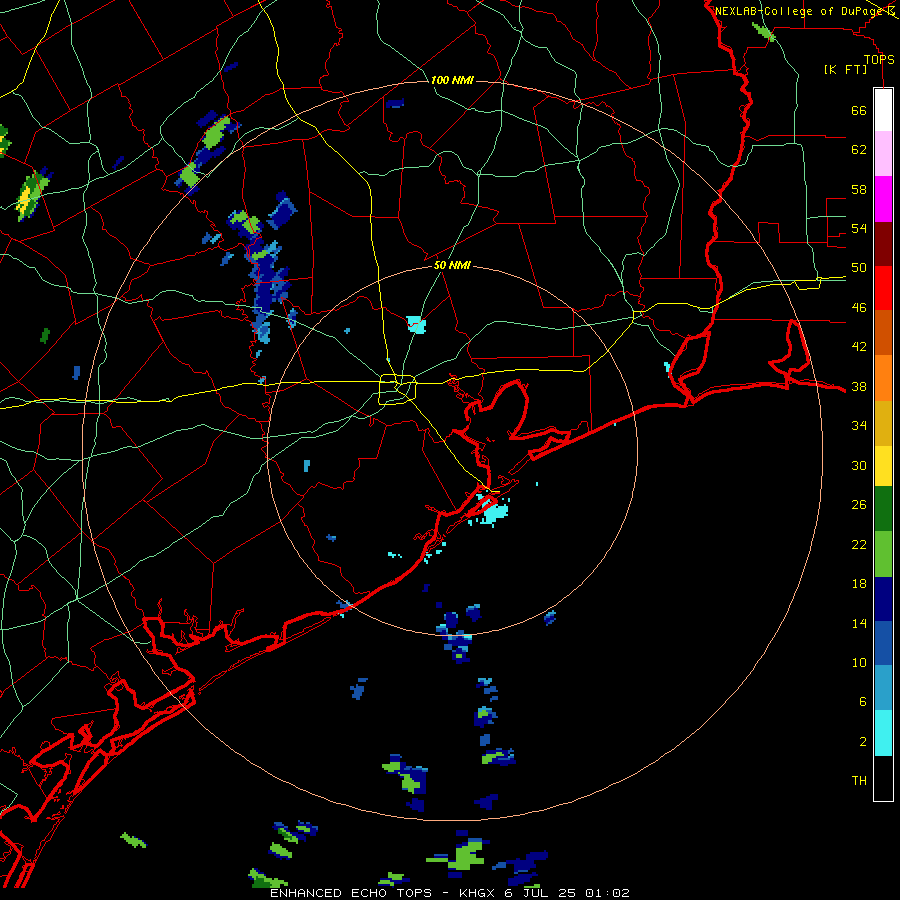Click the white swatch in the tops legend
This screenshot has width=900, height=900.
click(883, 110)
